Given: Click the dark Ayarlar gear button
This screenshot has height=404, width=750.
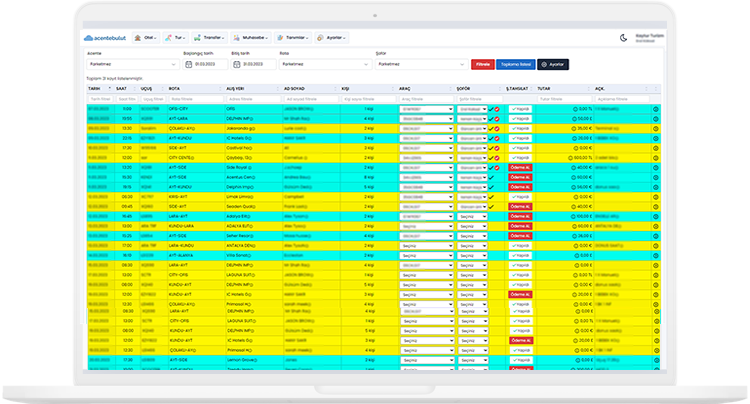Looking at the screenshot, I should 553,64.
